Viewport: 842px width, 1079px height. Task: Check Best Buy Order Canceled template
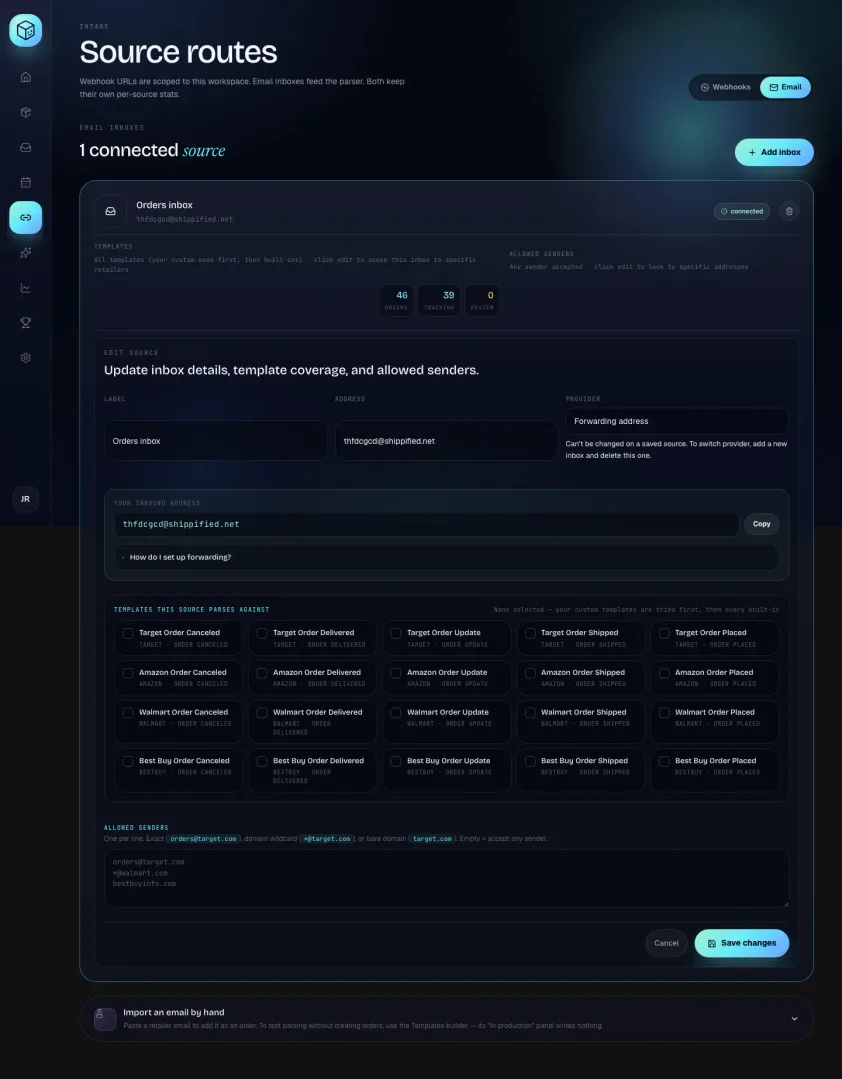[x=128, y=761]
